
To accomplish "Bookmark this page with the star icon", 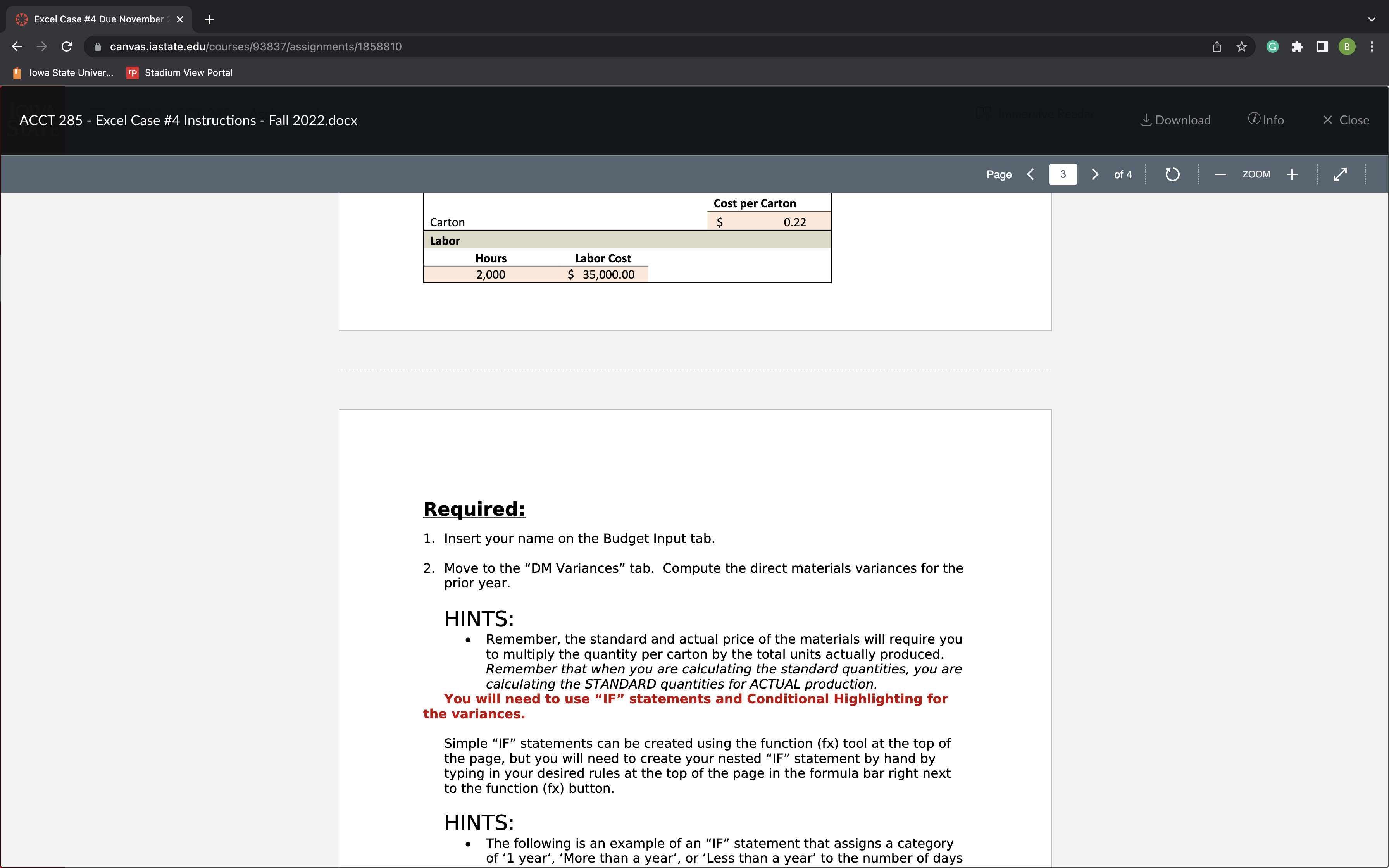I will 1241,47.
